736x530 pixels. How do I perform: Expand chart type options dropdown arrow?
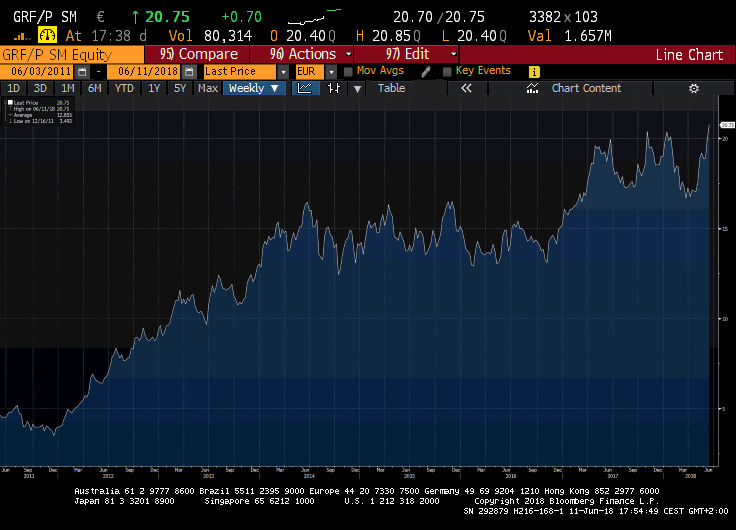357,88
